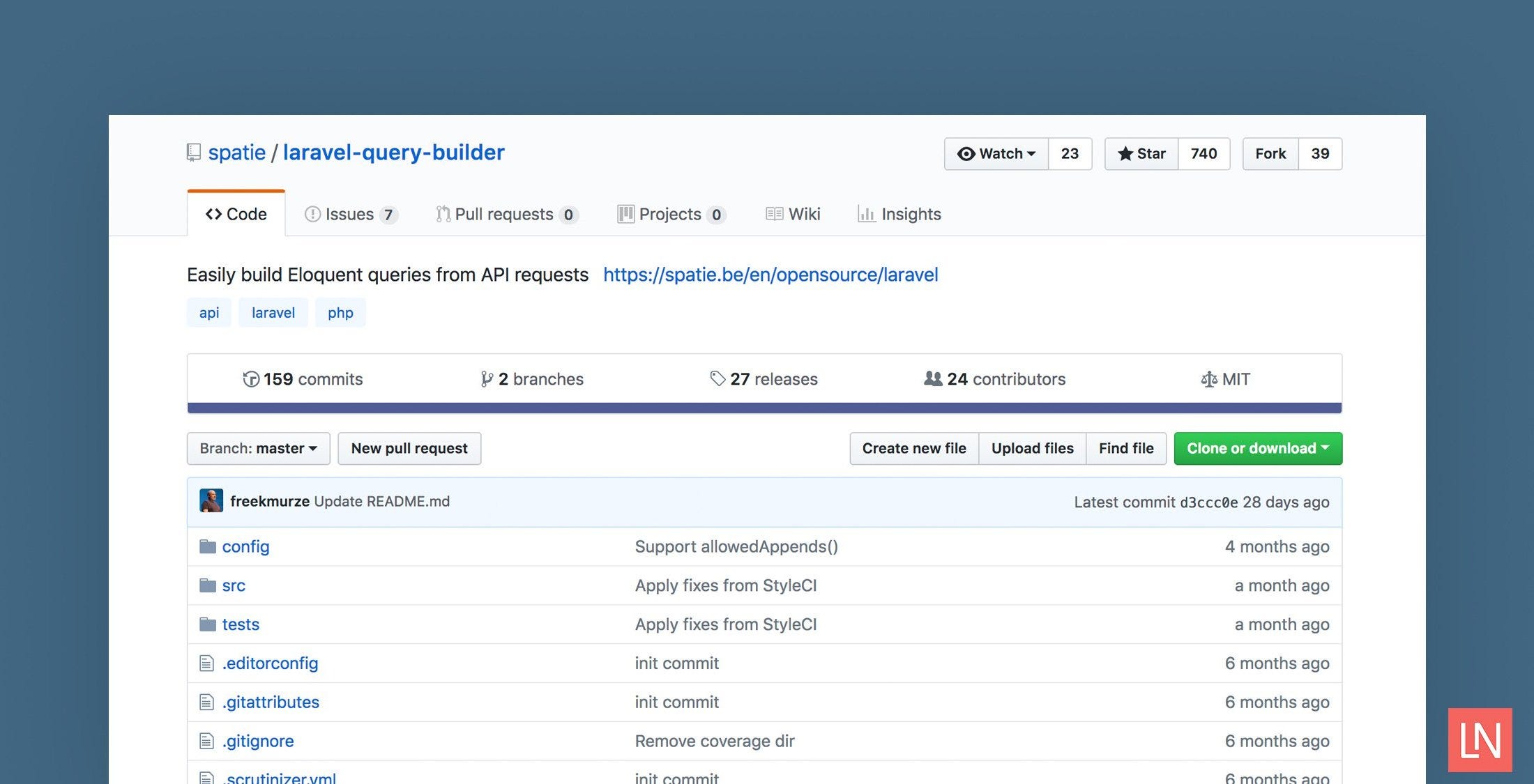Screen dimensions: 1534x784
Task: Select the commits clock icon showing 159 commits
Action: 252,379
